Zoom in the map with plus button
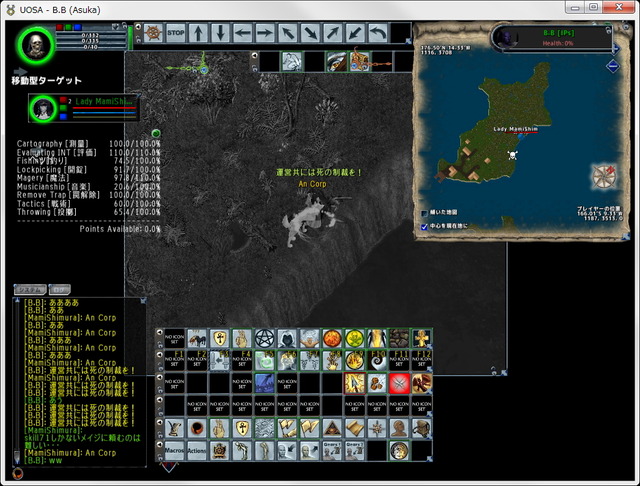 coord(615,49)
